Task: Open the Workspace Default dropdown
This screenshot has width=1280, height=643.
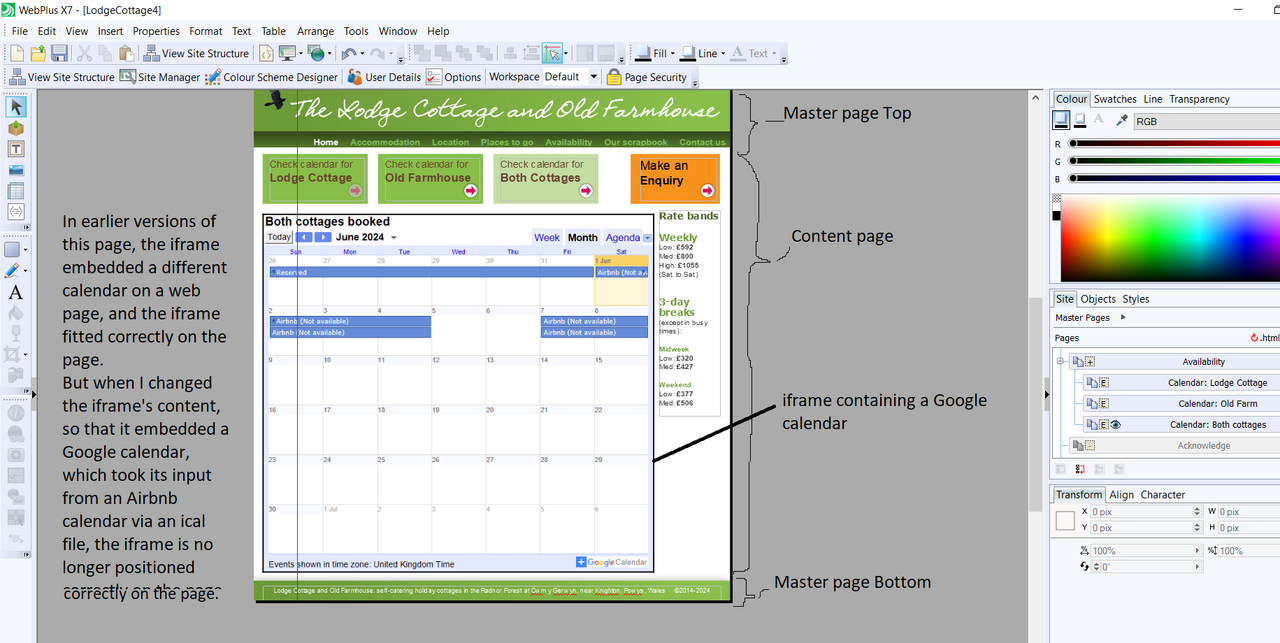Action: point(593,77)
